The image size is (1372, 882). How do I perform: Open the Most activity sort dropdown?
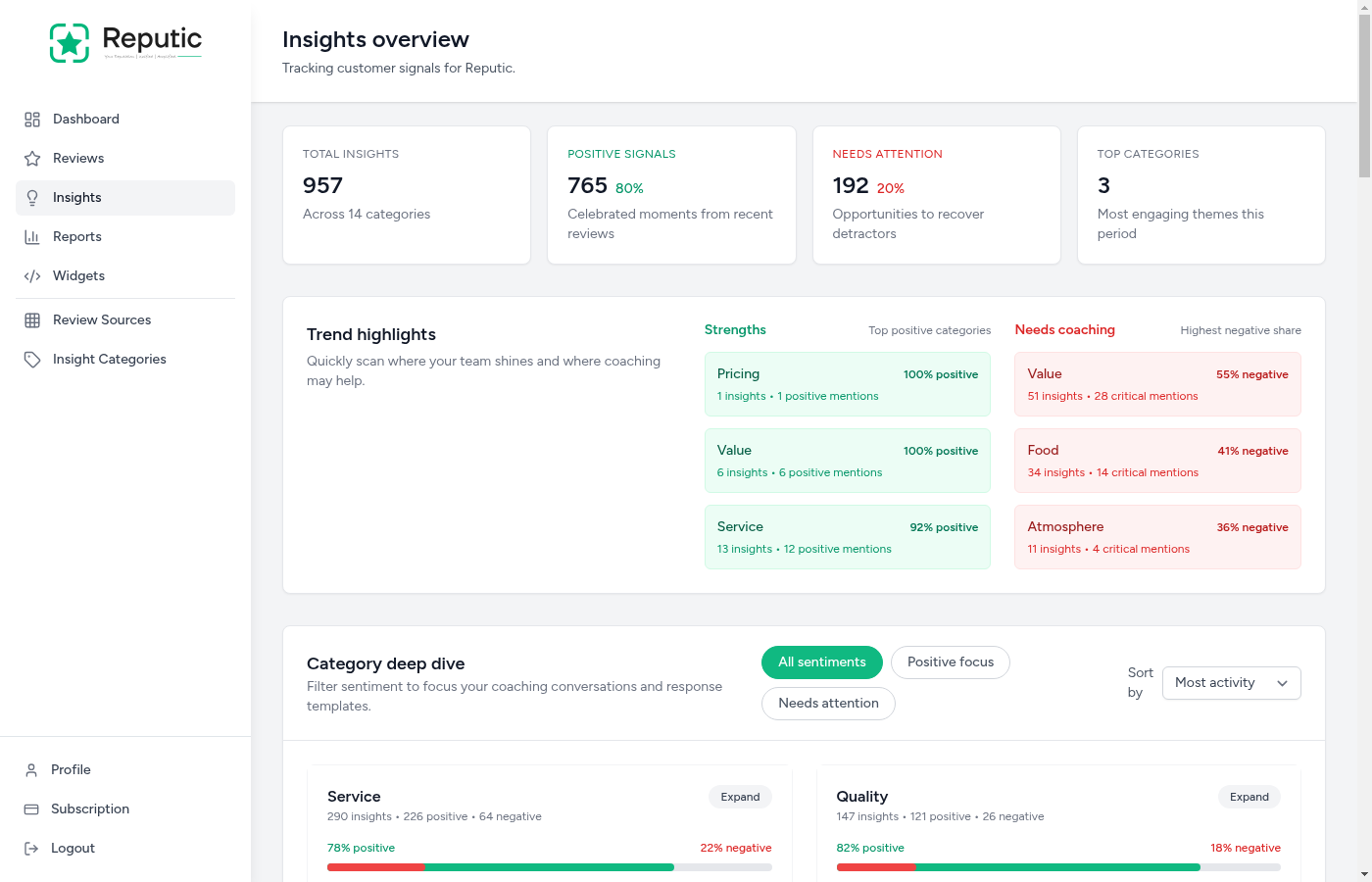point(1231,682)
